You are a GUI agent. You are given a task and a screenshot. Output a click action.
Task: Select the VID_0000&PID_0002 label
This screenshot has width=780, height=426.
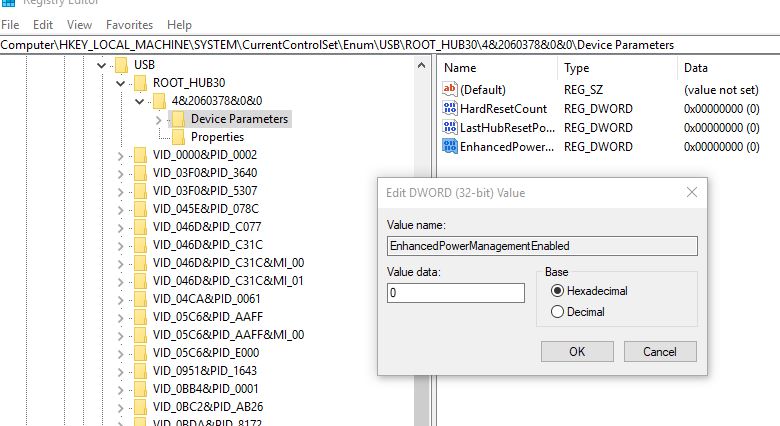pyautogui.click(x=205, y=155)
